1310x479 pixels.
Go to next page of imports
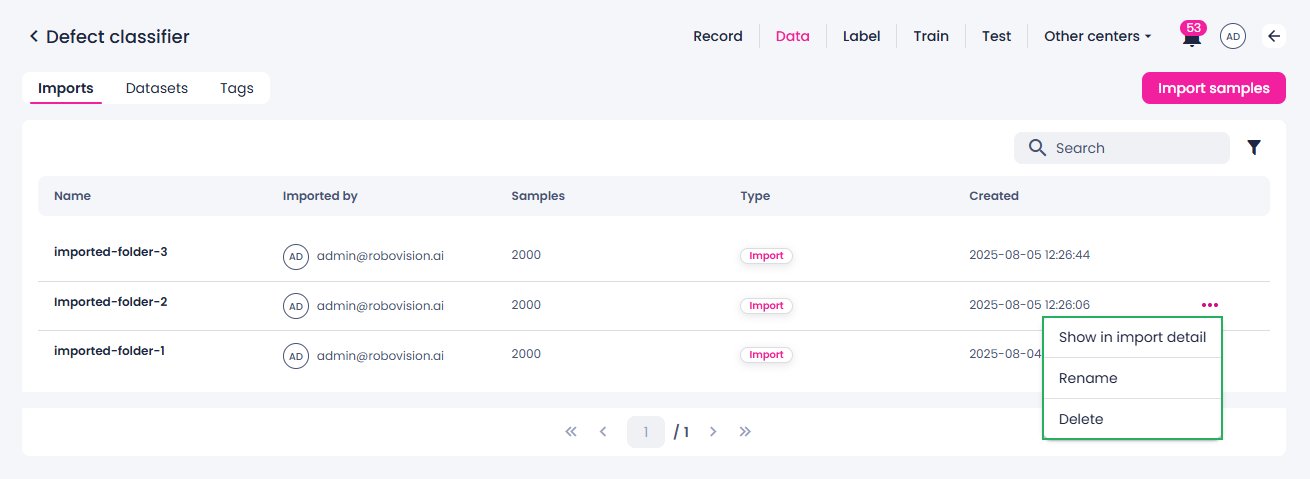click(x=713, y=432)
